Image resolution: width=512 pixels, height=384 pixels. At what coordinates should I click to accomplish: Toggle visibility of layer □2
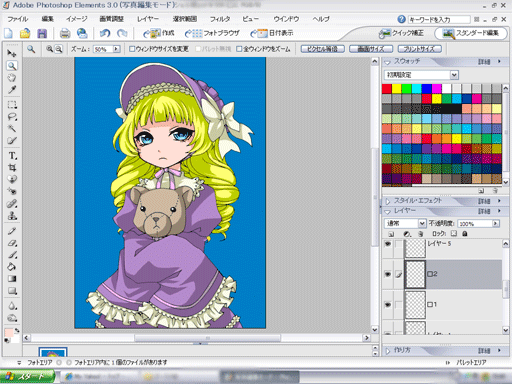coord(388,274)
